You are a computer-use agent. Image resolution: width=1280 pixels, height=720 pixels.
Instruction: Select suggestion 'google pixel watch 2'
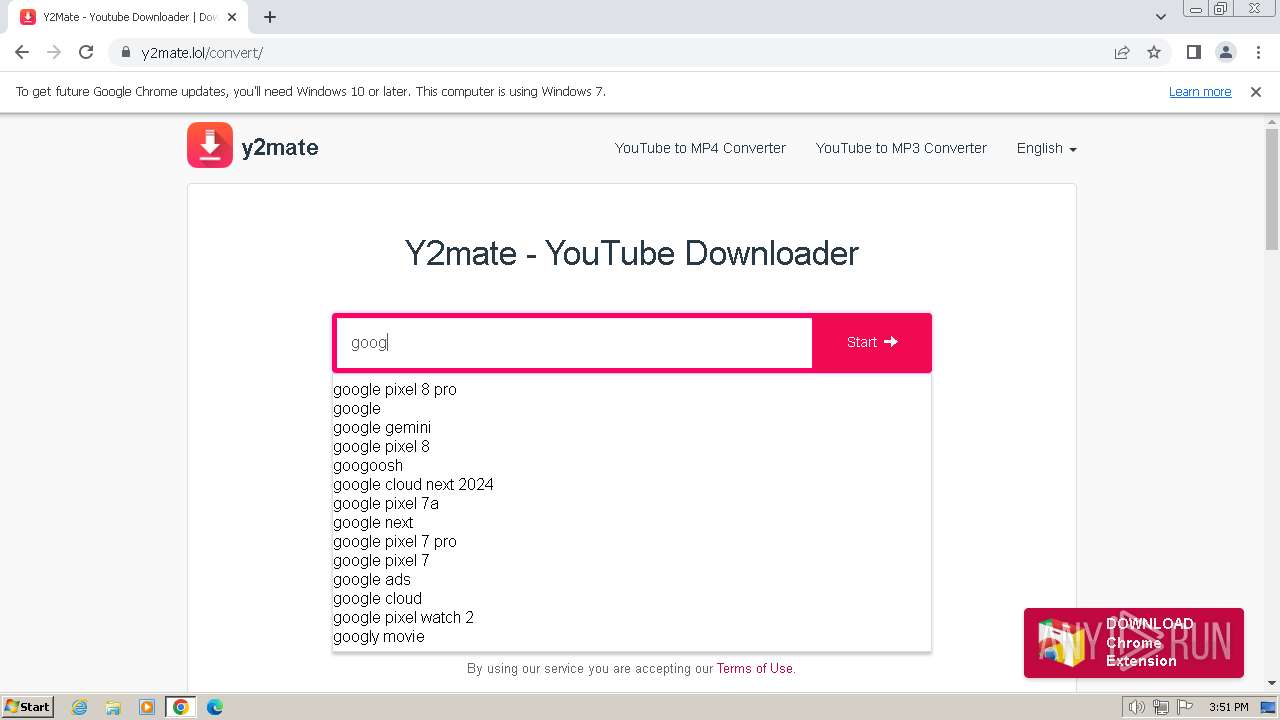point(403,617)
